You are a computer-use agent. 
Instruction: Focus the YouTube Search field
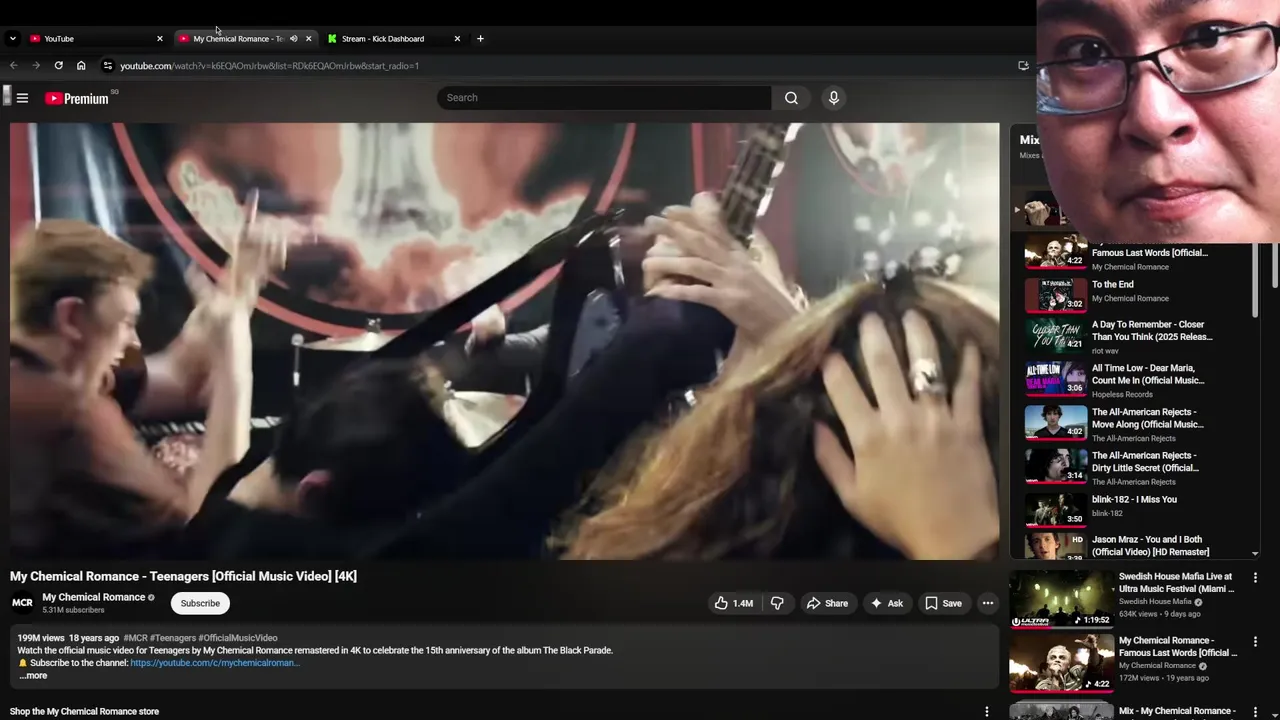click(604, 98)
